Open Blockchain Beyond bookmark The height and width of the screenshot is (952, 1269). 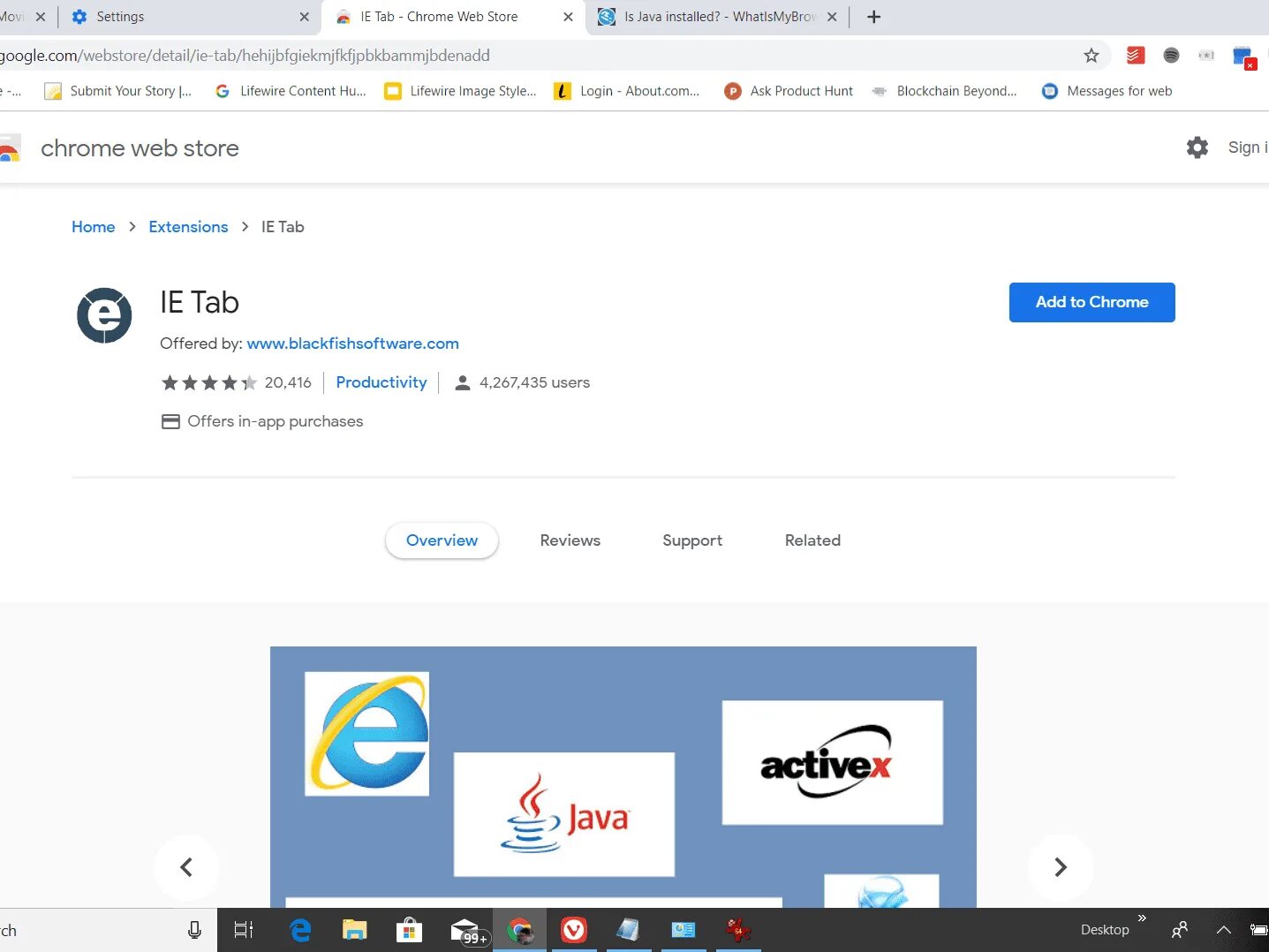[x=944, y=91]
